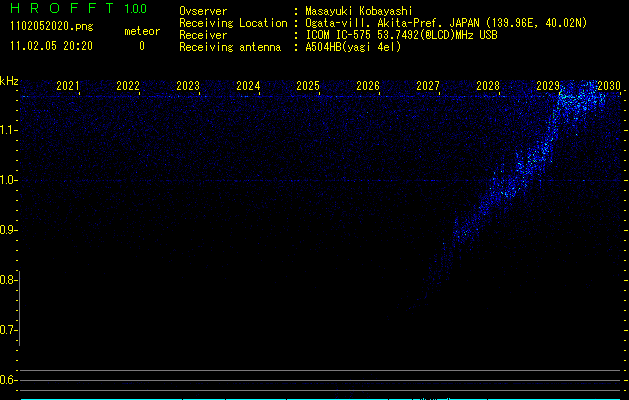Click the HROFFT 1.0.0 title text
This screenshot has width=629, height=400.
[79, 8]
